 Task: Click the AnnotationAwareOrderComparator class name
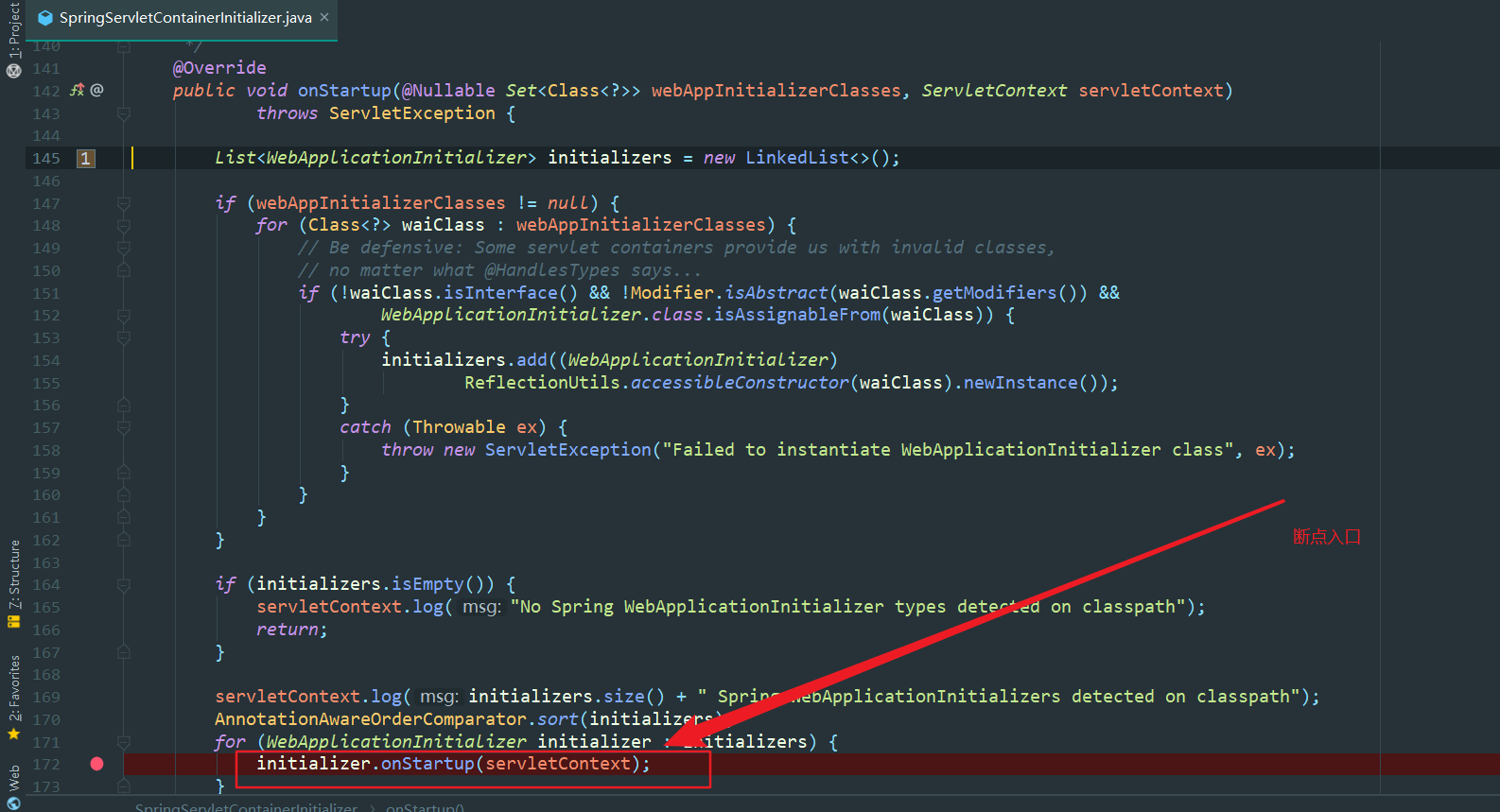(371, 719)
